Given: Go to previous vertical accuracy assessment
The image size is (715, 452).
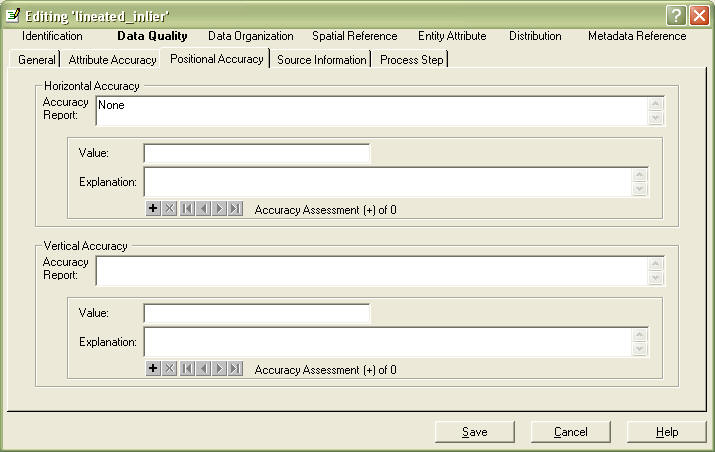Looking at the screenshot, I should (203, 369).
